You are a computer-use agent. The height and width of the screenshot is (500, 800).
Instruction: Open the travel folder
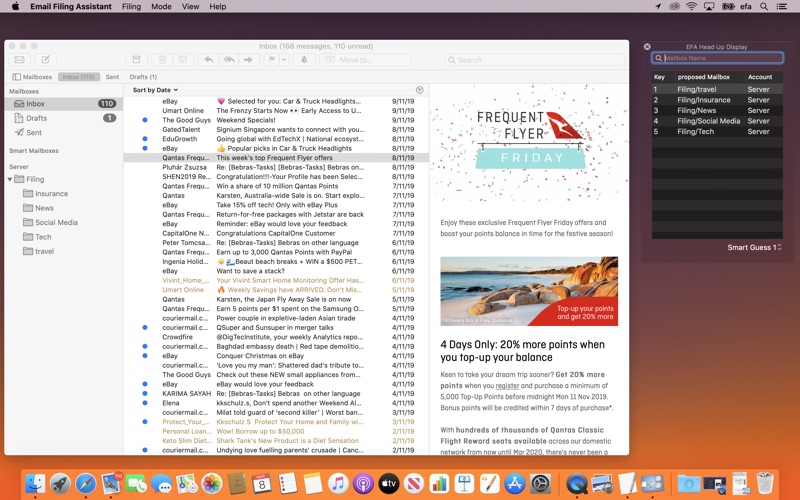tap(64, 251)
